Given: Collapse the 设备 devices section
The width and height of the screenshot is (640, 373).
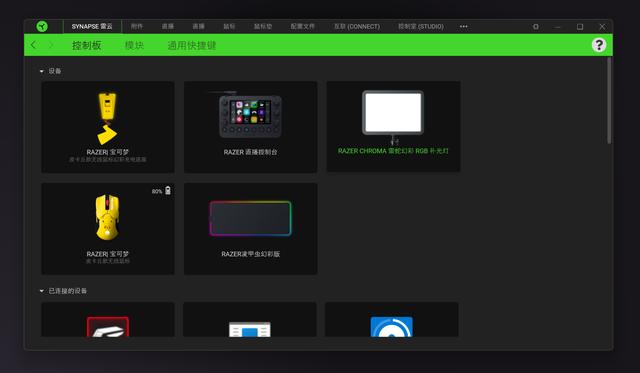Looking at the screenshot, I should pyautogui.click(x=42, y=71).
